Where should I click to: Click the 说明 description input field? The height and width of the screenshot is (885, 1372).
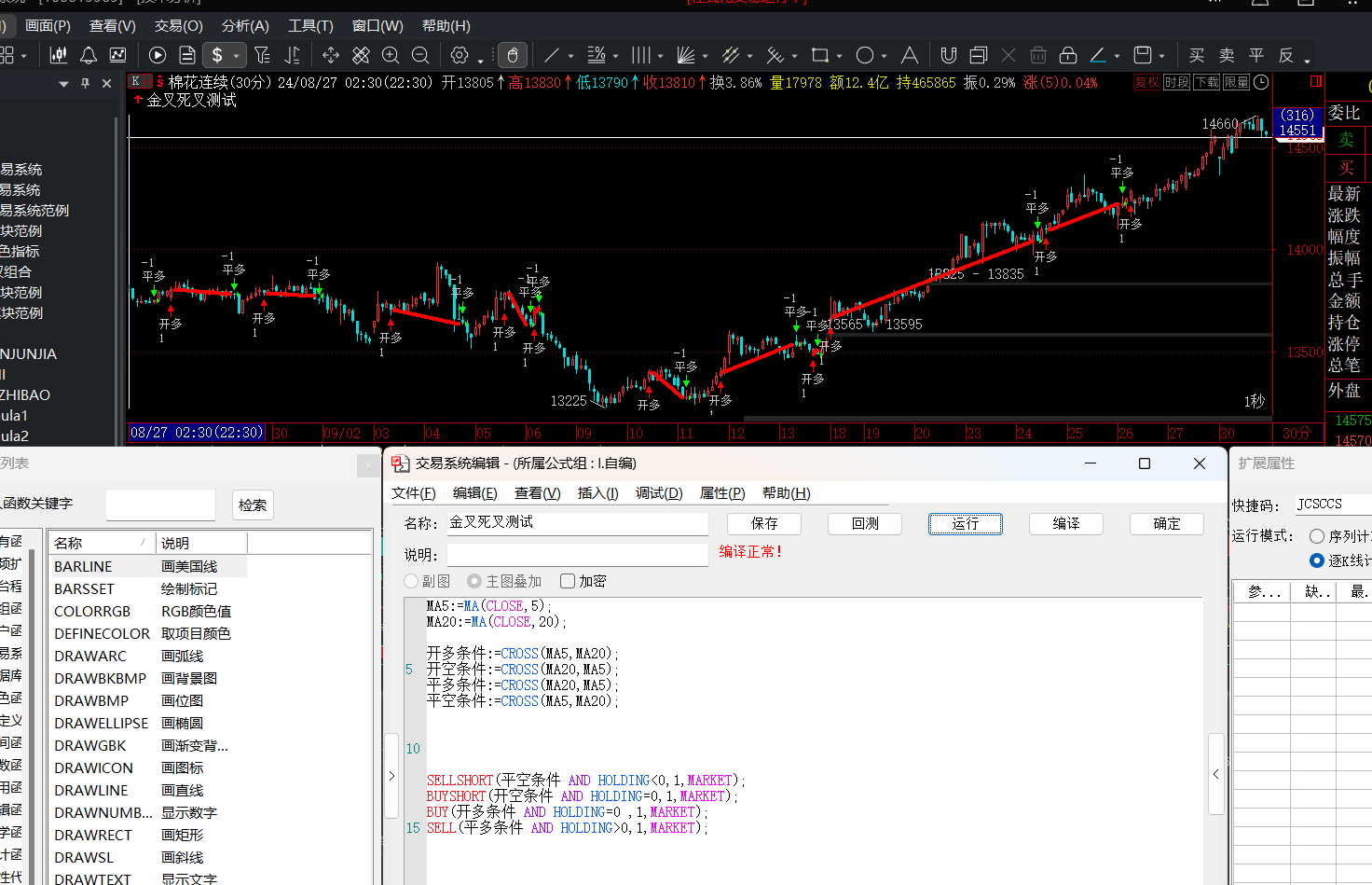[578, 555]
